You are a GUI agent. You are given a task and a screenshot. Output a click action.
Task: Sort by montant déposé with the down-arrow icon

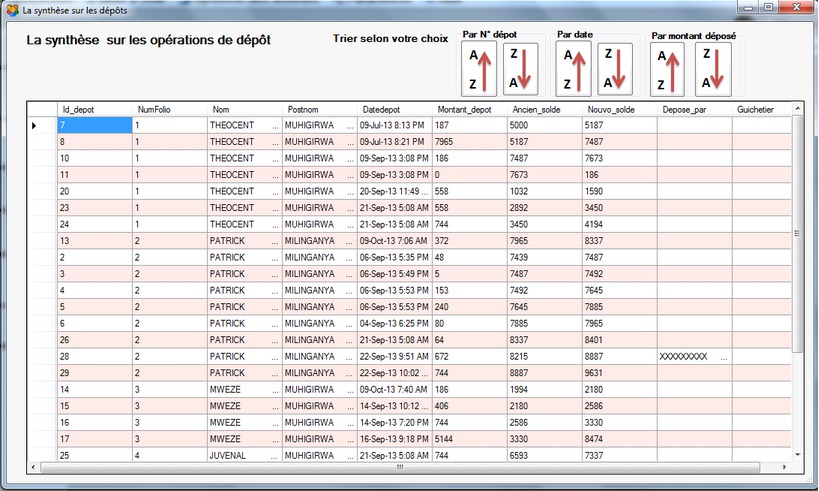[x=712, y=70]
